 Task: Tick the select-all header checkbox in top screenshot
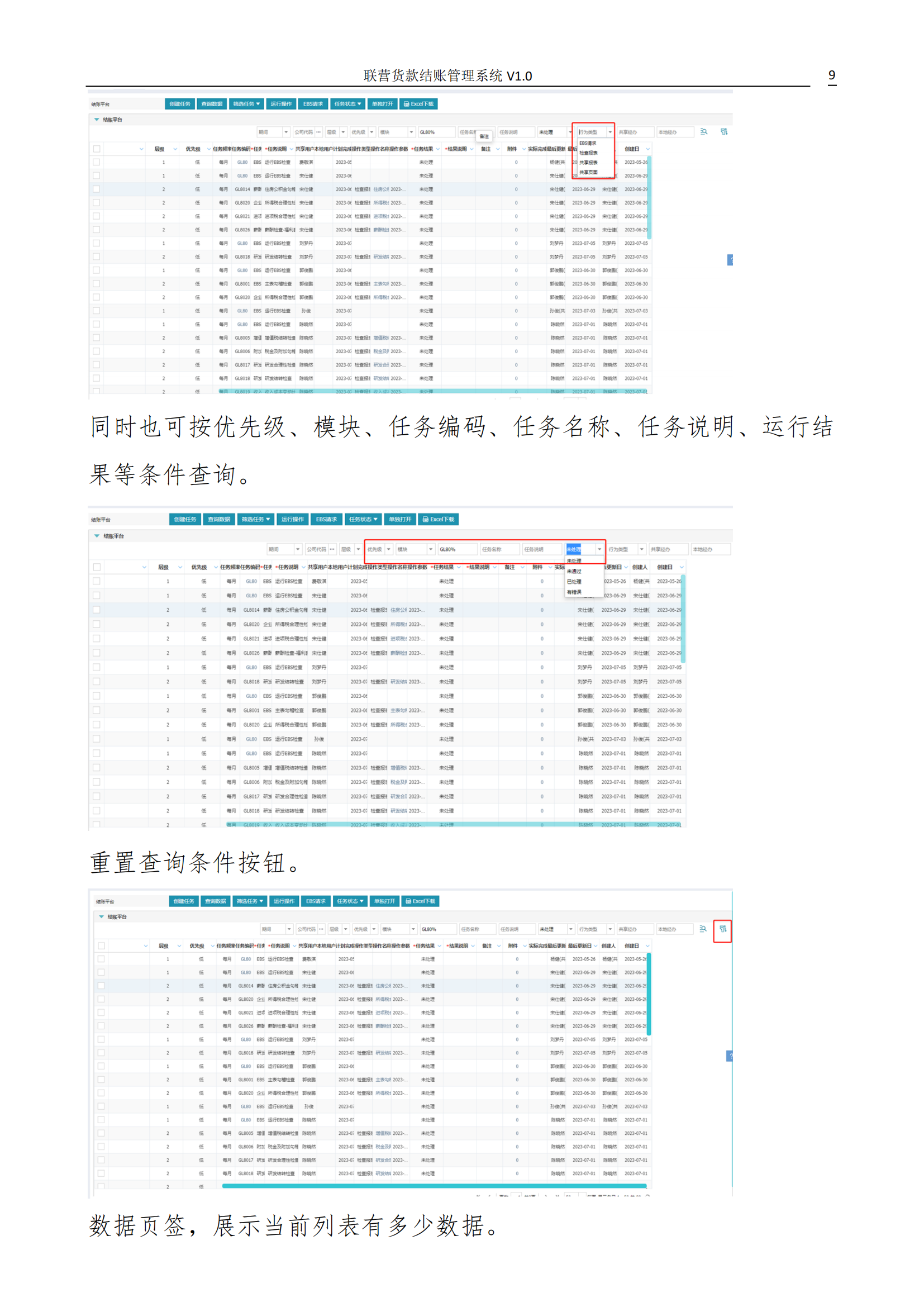pos(97,149)
